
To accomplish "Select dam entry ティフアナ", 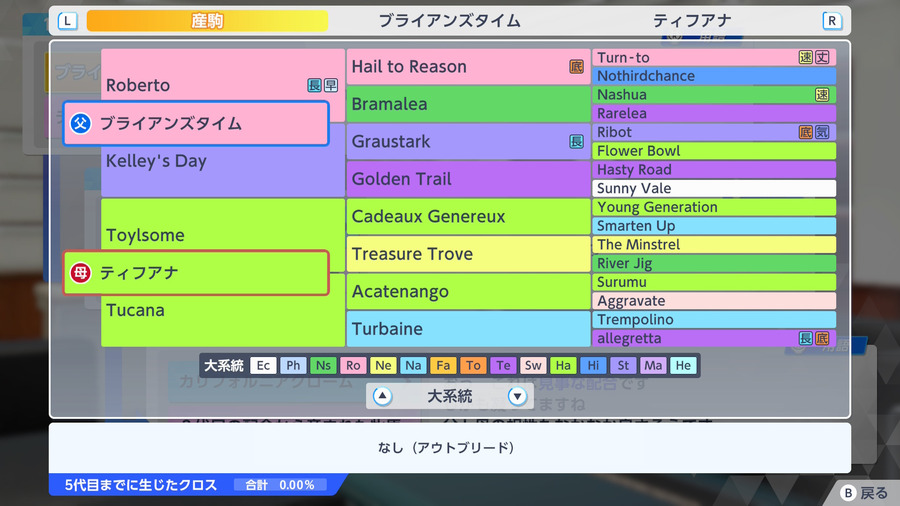I will point(196,273).
